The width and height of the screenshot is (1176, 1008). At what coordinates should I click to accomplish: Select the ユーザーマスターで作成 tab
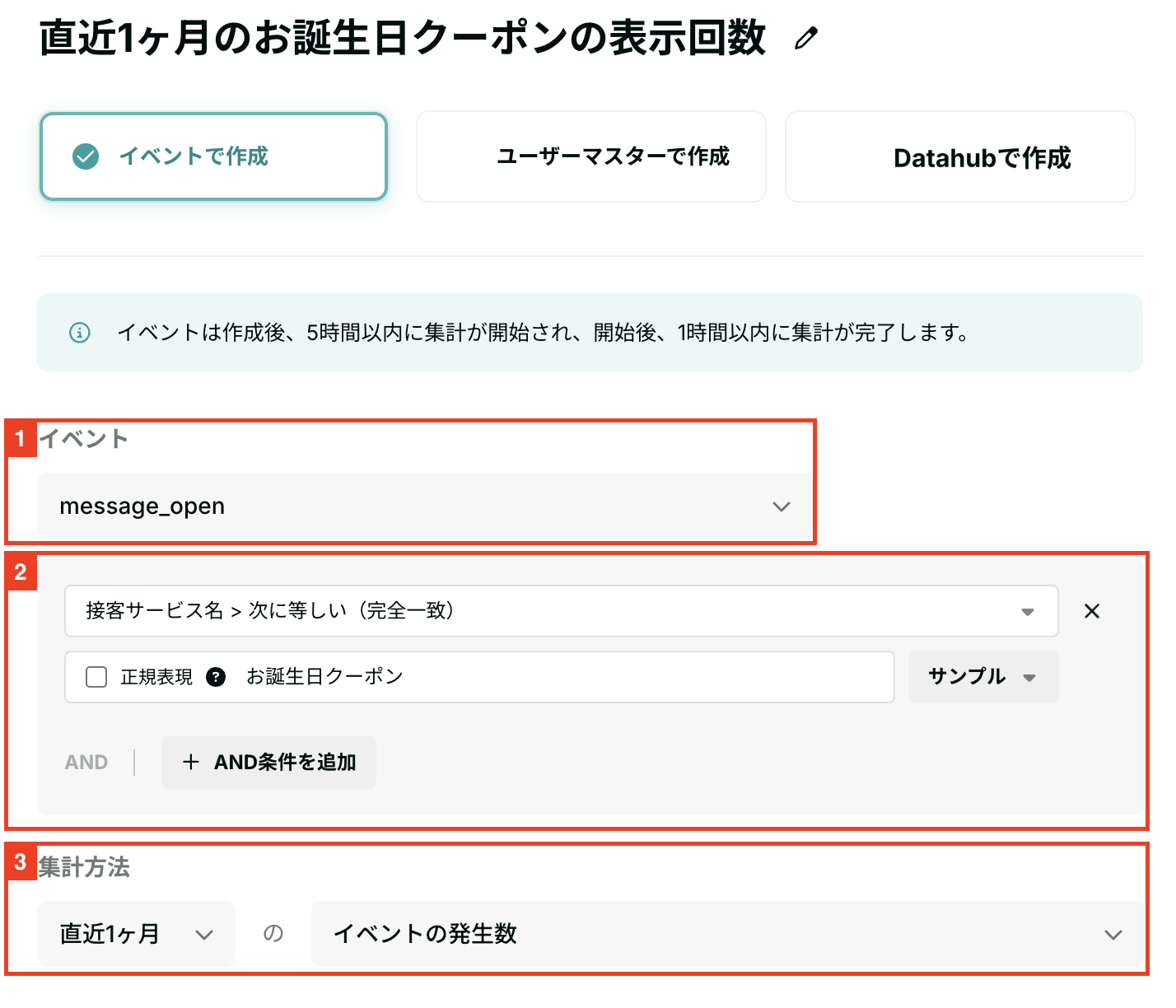click(x=591, y=156)
